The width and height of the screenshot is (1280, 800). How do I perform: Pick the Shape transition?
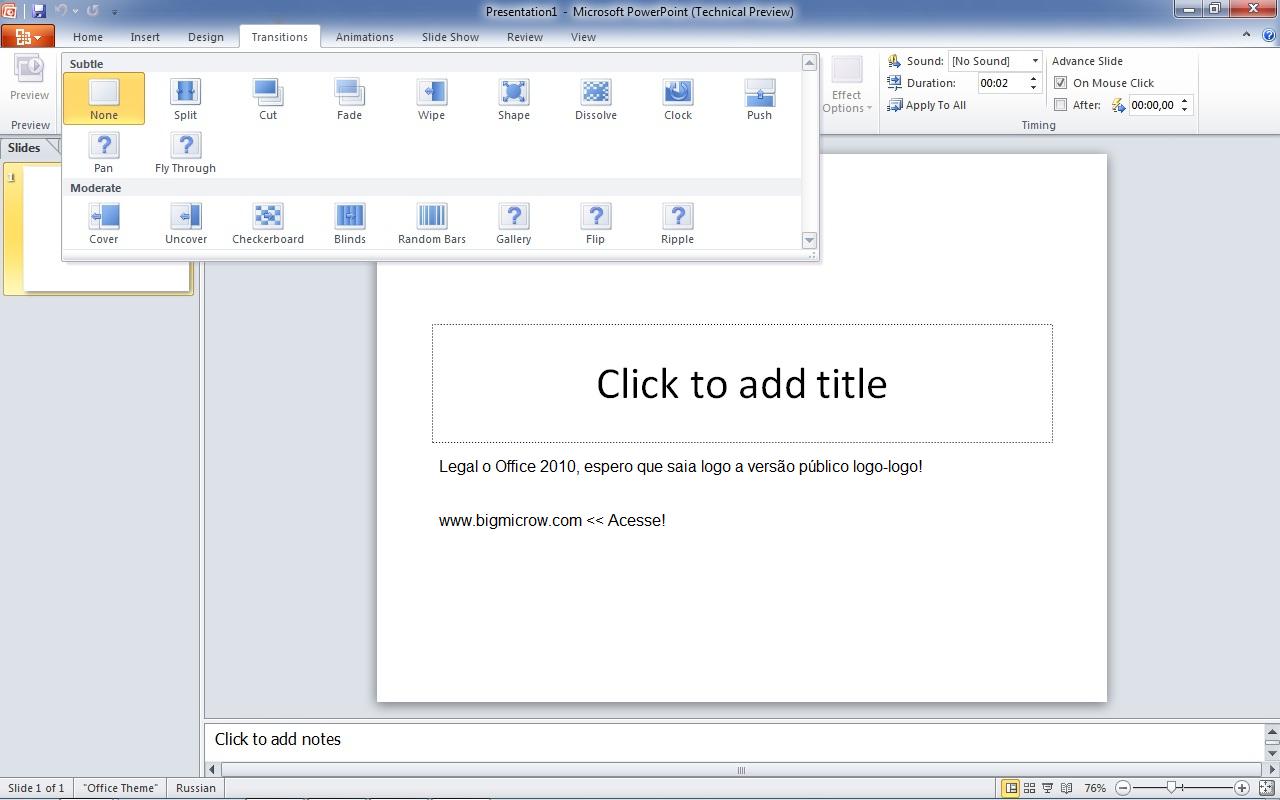(x=514, y=98)
